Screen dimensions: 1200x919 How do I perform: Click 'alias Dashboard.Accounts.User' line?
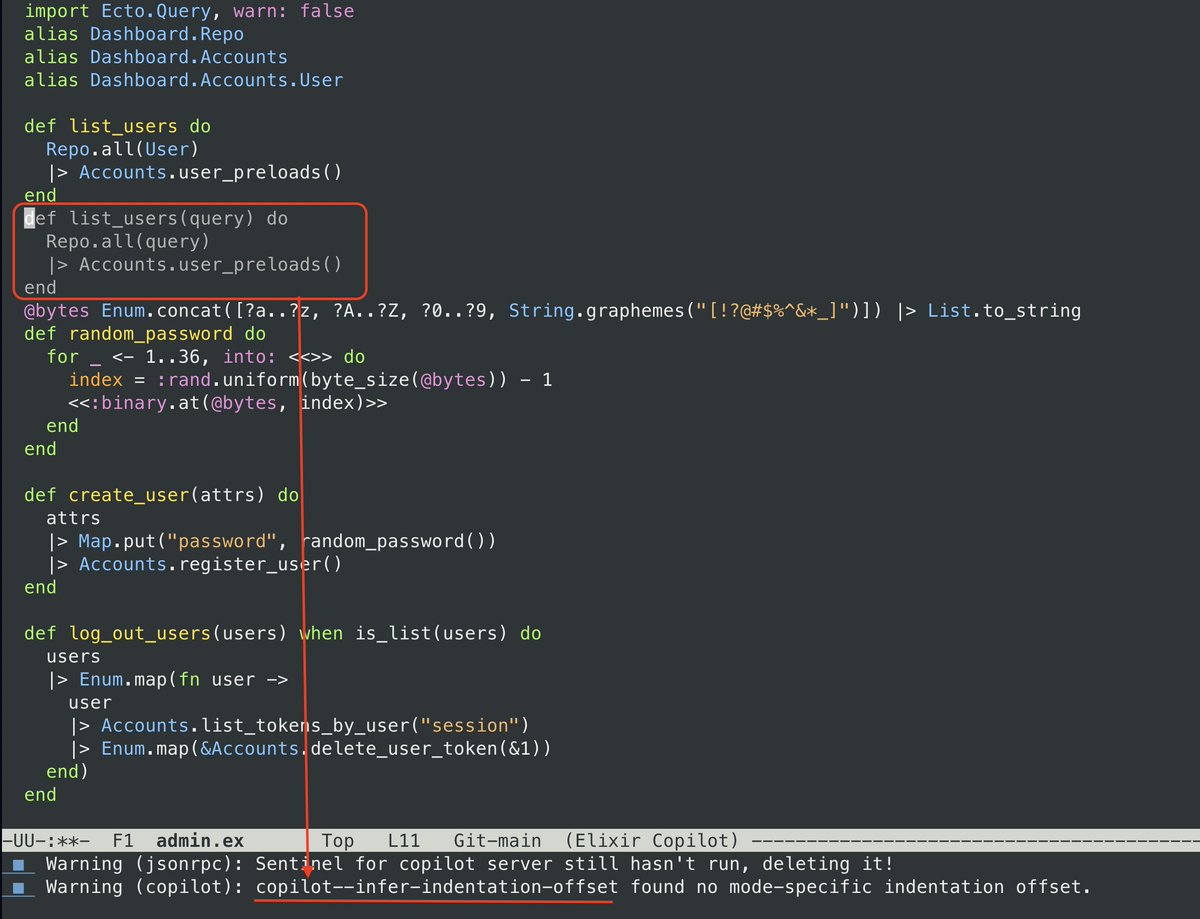[x=183, y=80]
